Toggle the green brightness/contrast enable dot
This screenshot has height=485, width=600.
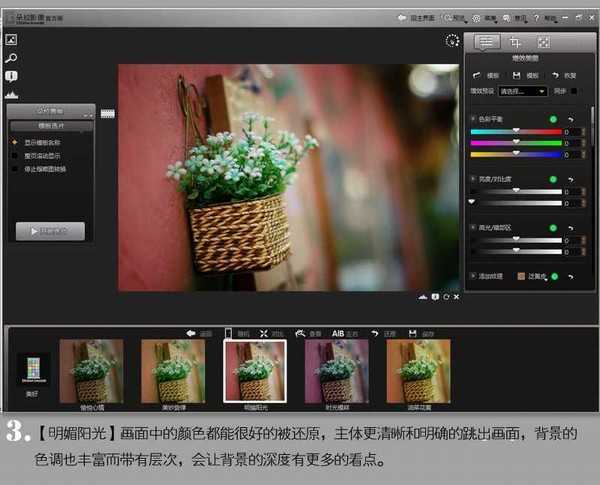552,178
